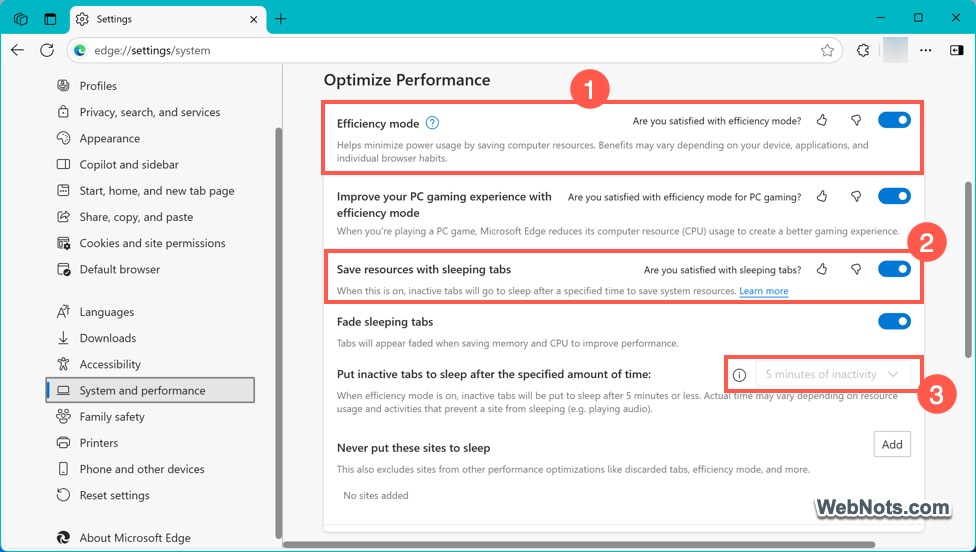This screenshot has width=976, height=552.
Task: Thumbs down for efficiency mode satisfaction
Action: (x=856, y=120)
